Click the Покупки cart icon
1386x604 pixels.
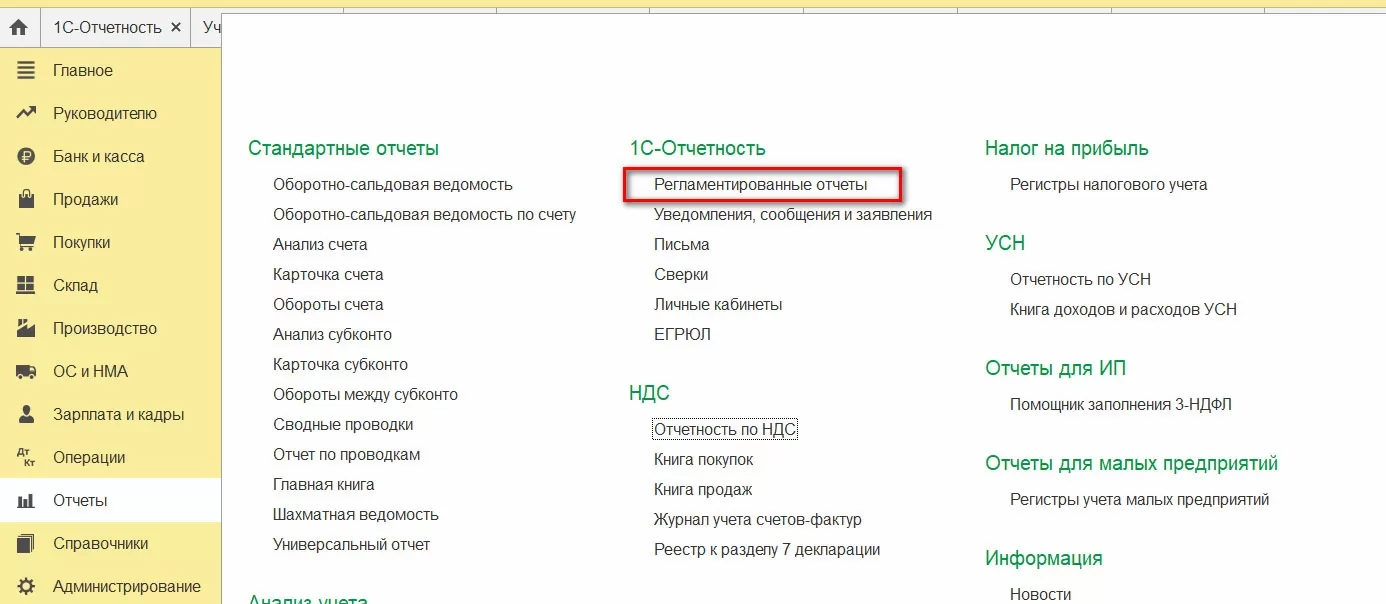coord(26,243)
